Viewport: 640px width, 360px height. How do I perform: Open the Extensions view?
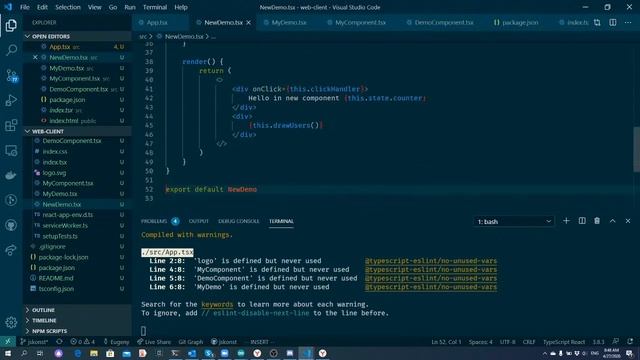11,125
